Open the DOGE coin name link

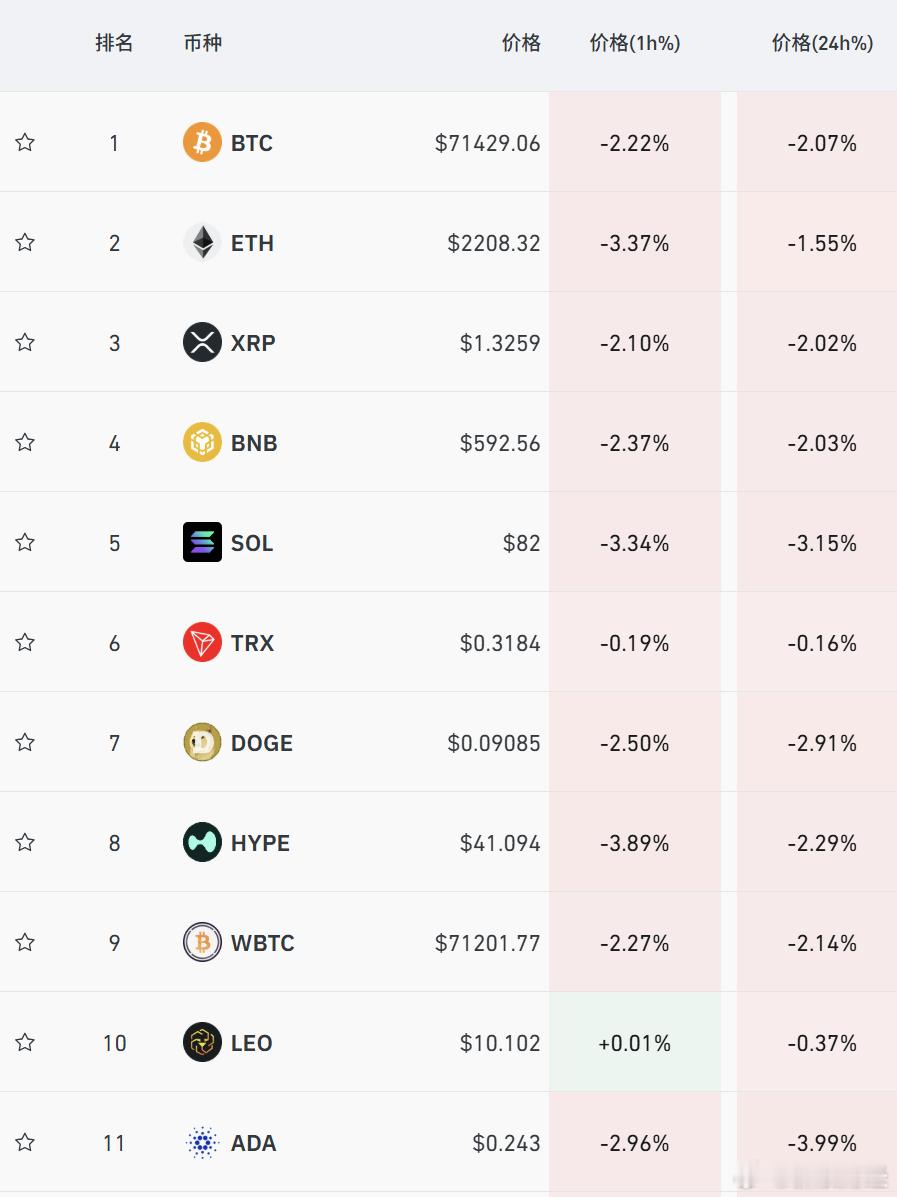click(x=262, y=743)
